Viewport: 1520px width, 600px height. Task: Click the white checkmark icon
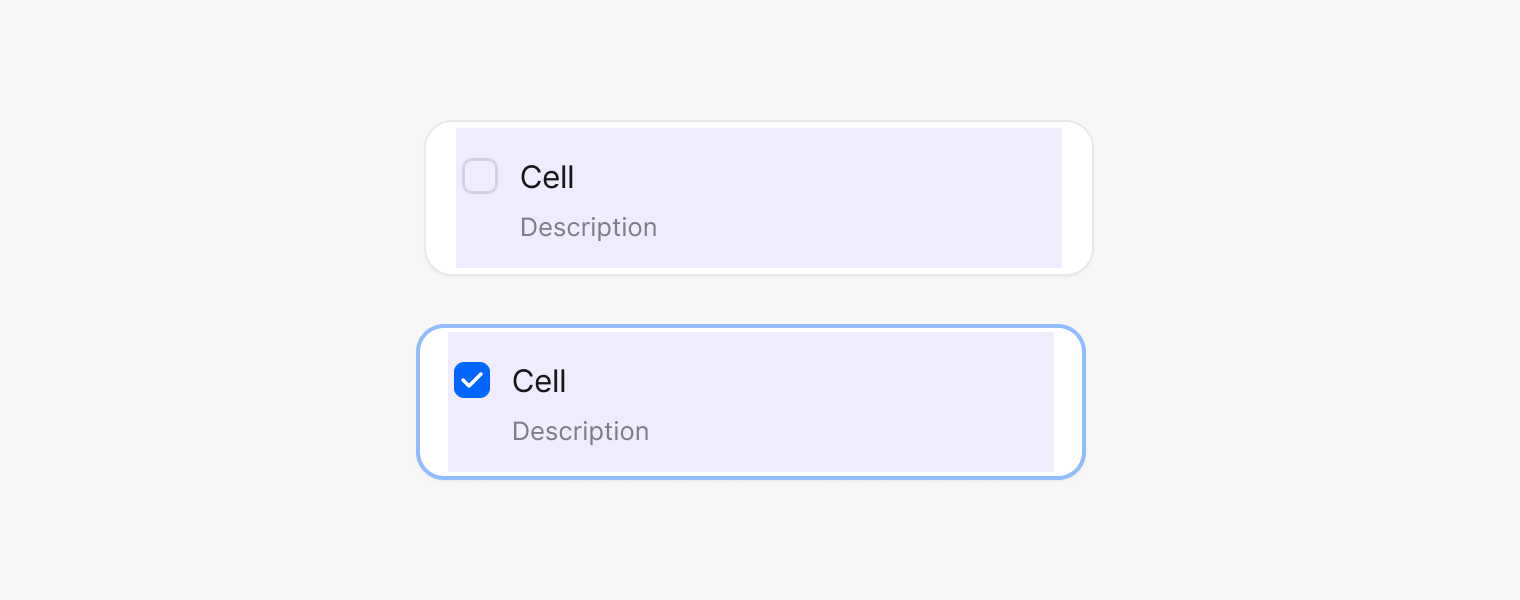point(472,381)
